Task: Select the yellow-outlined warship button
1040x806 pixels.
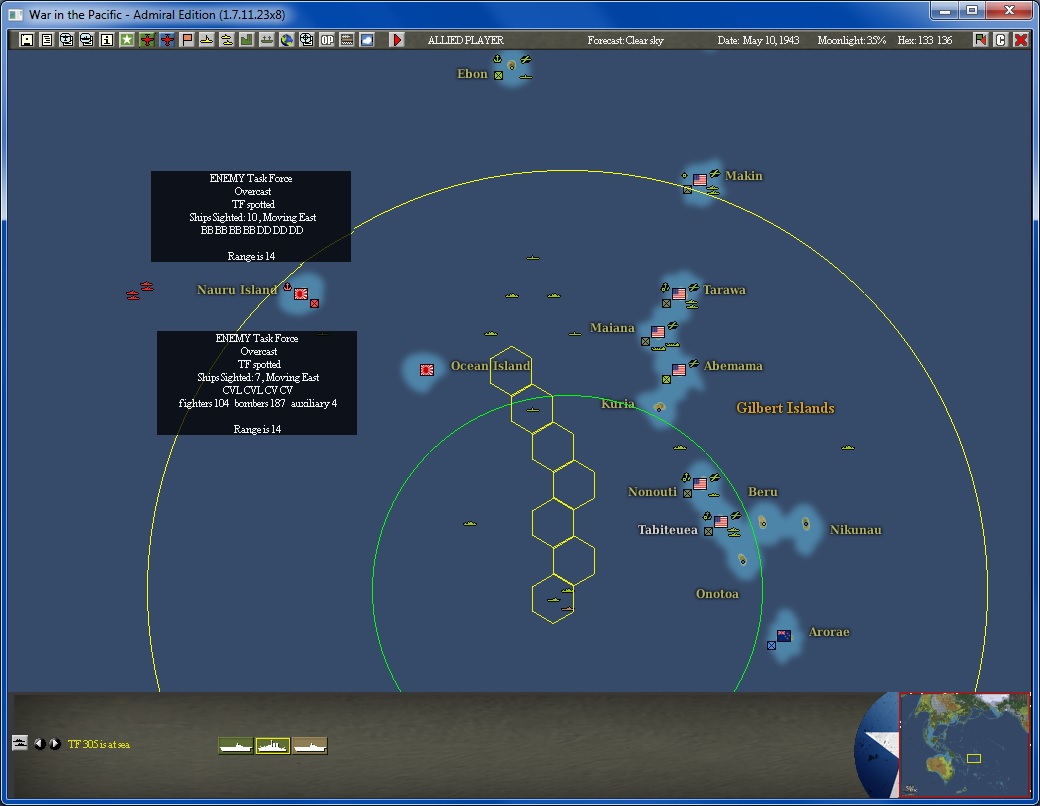Action: (273, 746)
